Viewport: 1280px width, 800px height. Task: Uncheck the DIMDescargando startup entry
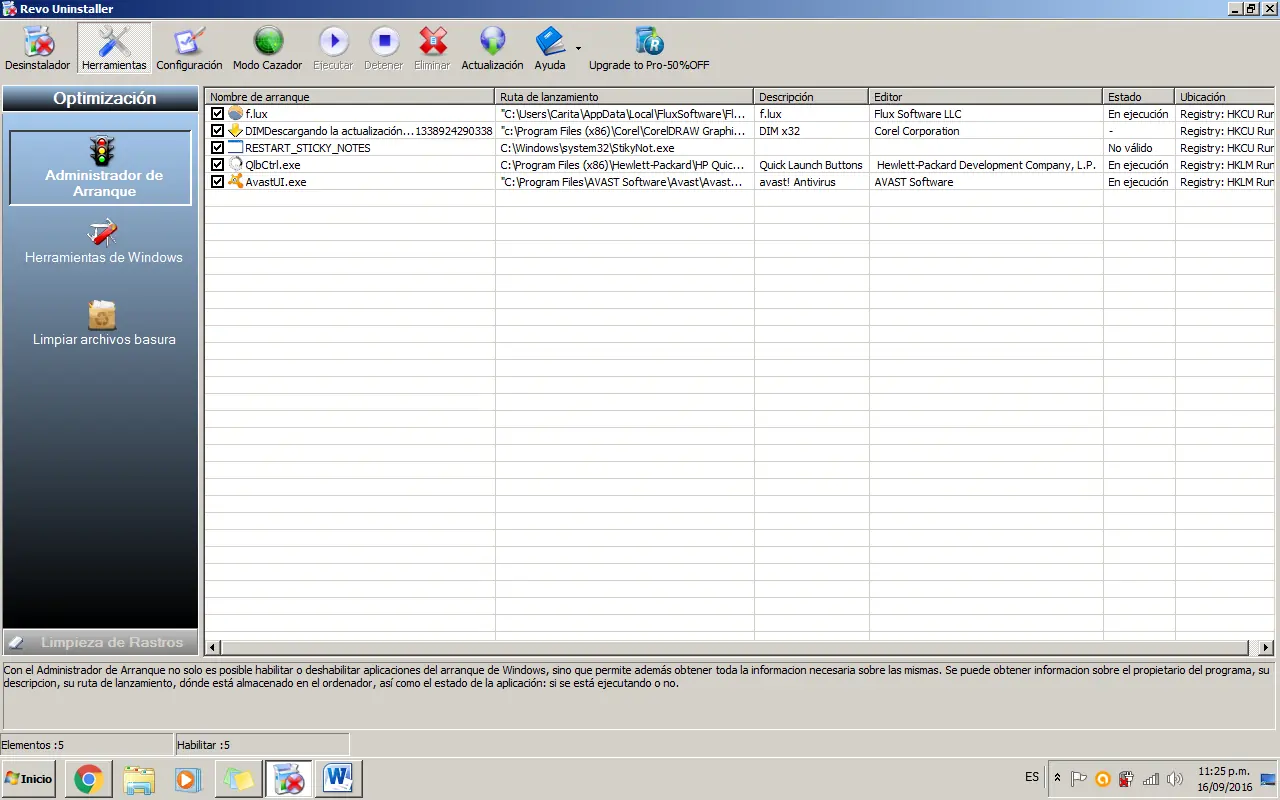217,131
